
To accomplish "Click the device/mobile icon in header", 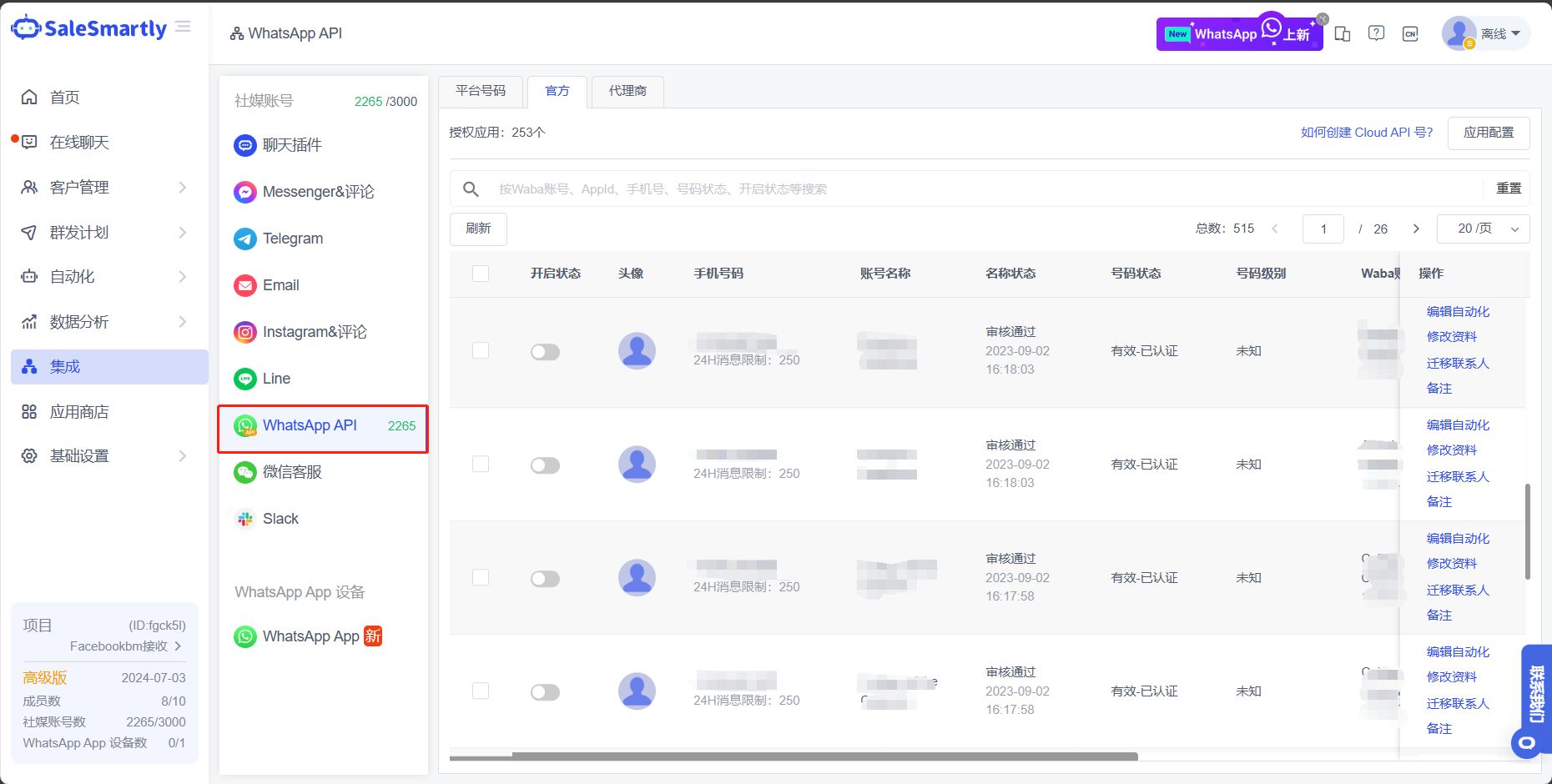I will tap(1343, 34).
